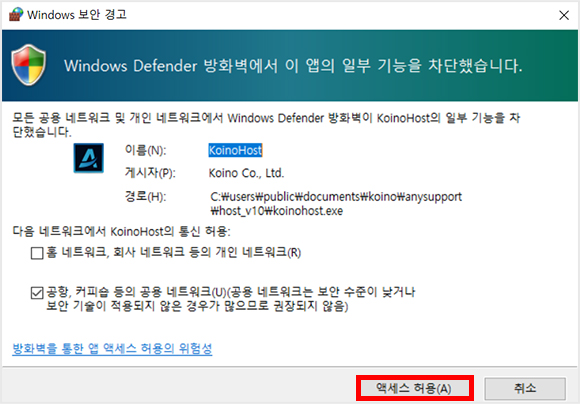The width and height of the screenshot is (580, 404).
Task: Click the firewall brick-wall icon in title bar
Action: (16, 14)
